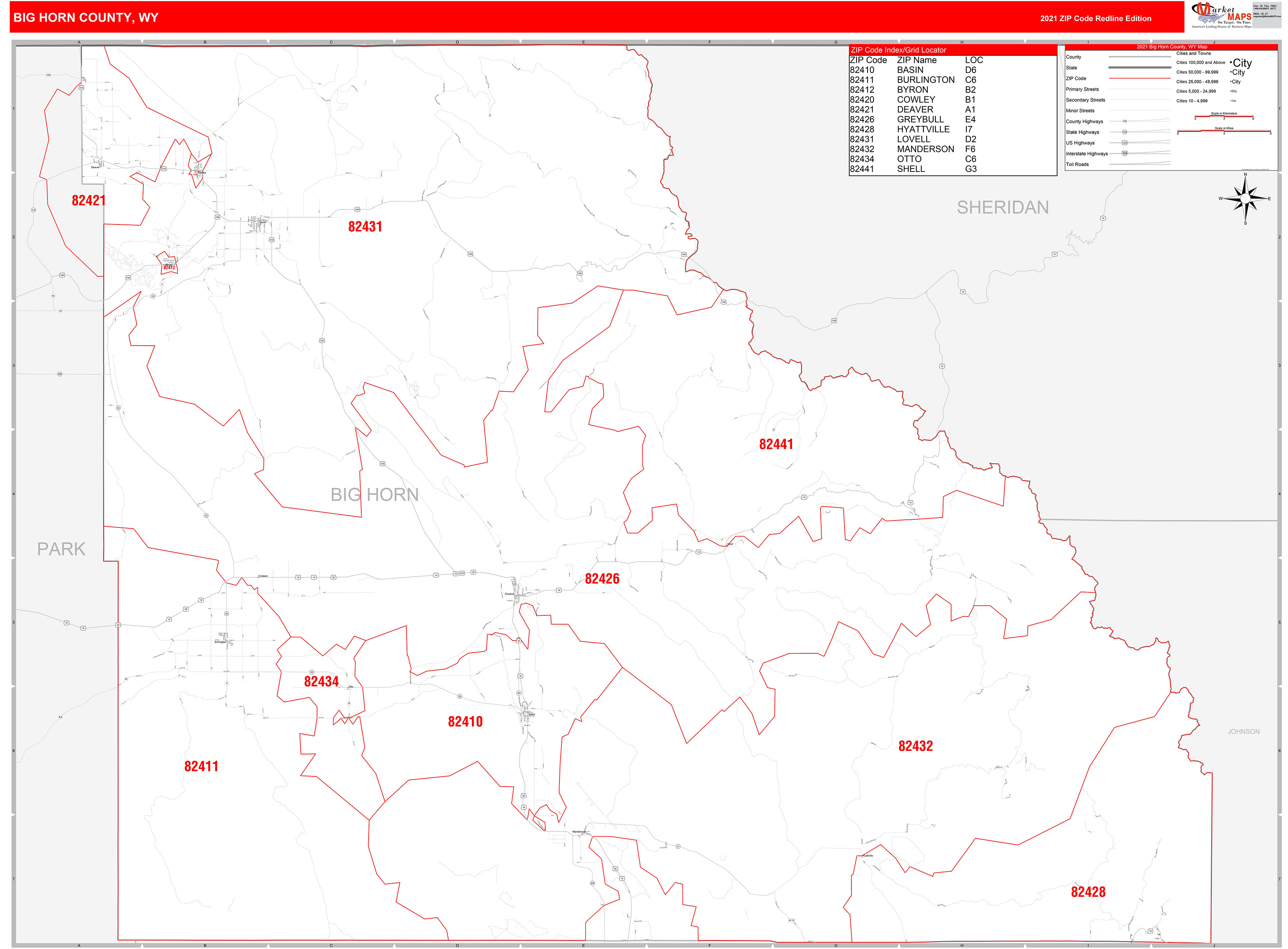
Task: Click the Toll Roads legend entry
Action: click(1077, 164)
